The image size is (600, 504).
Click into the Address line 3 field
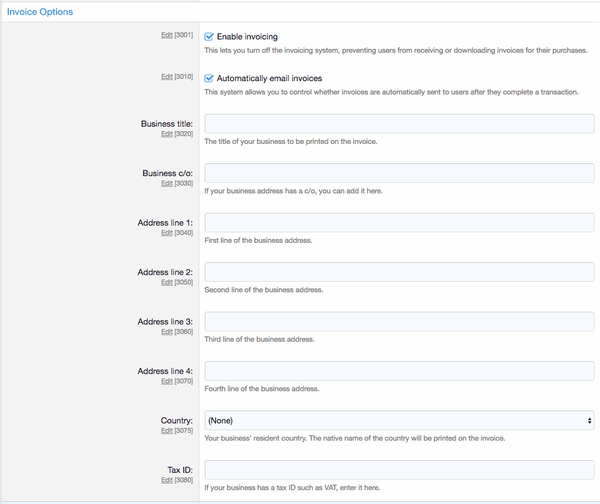point(399,321)
